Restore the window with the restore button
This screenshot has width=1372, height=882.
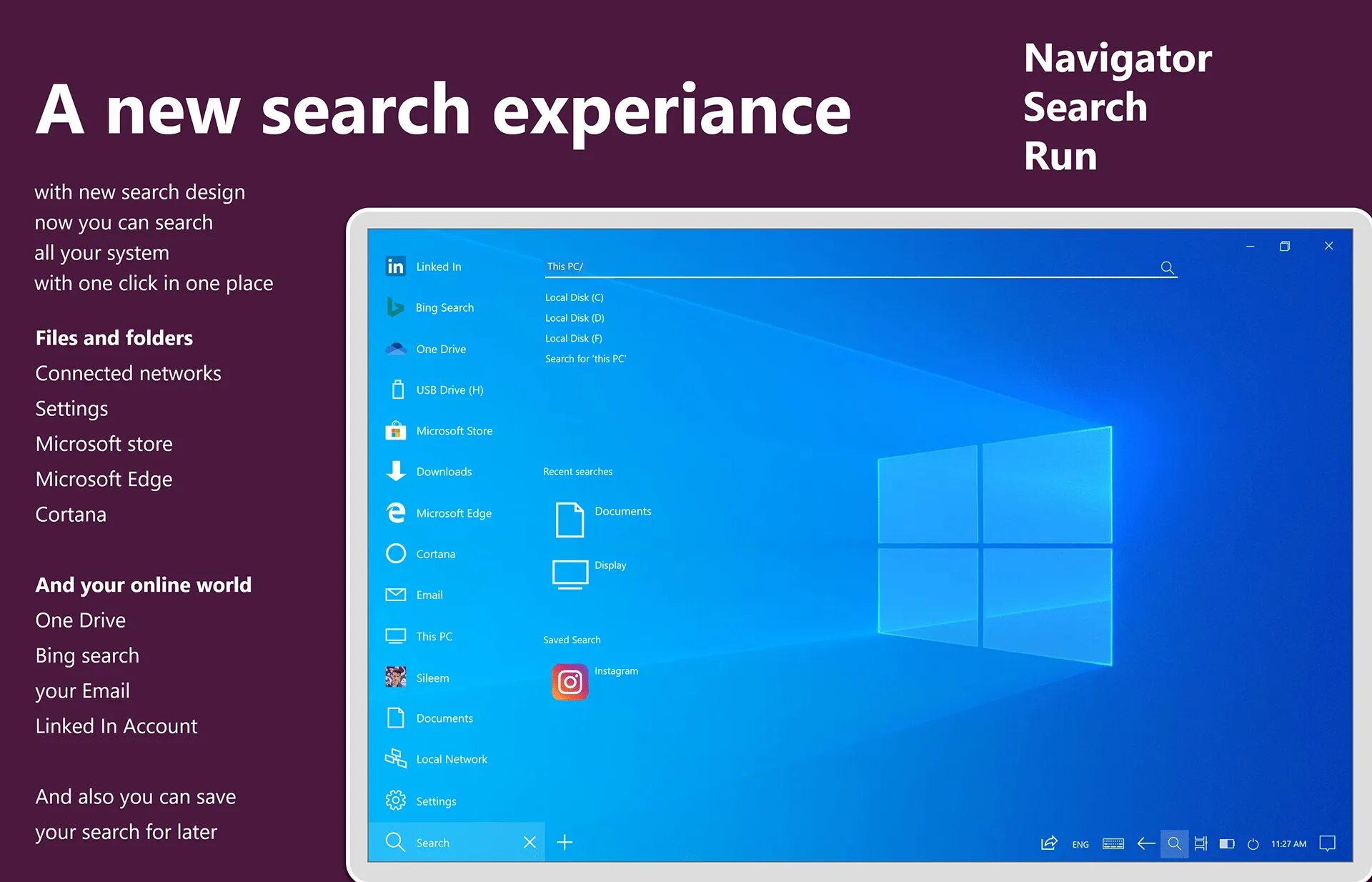point(1284,246)
